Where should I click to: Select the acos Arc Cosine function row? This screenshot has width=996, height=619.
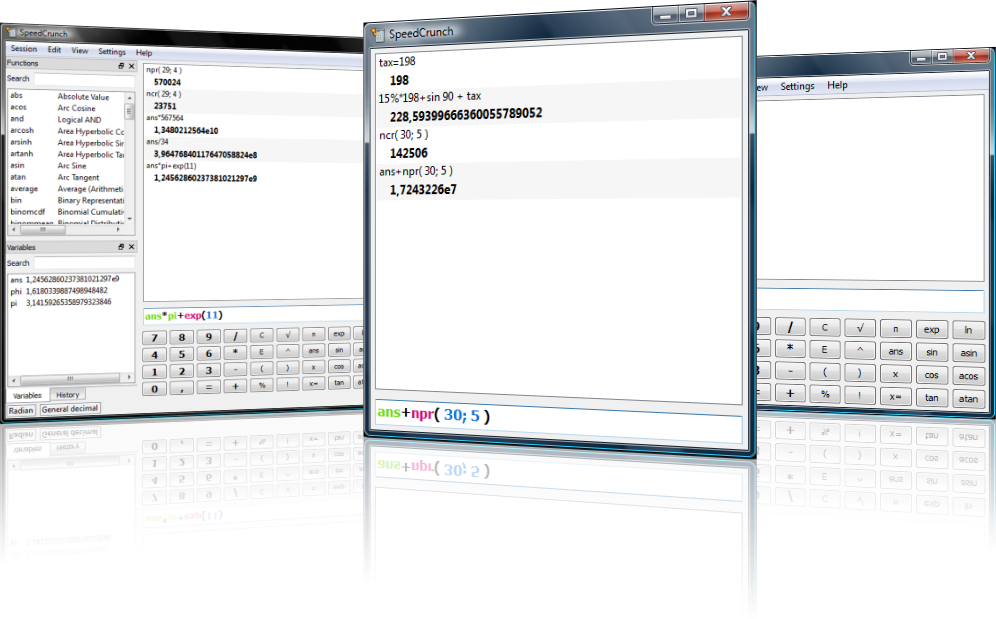point(66,108)
